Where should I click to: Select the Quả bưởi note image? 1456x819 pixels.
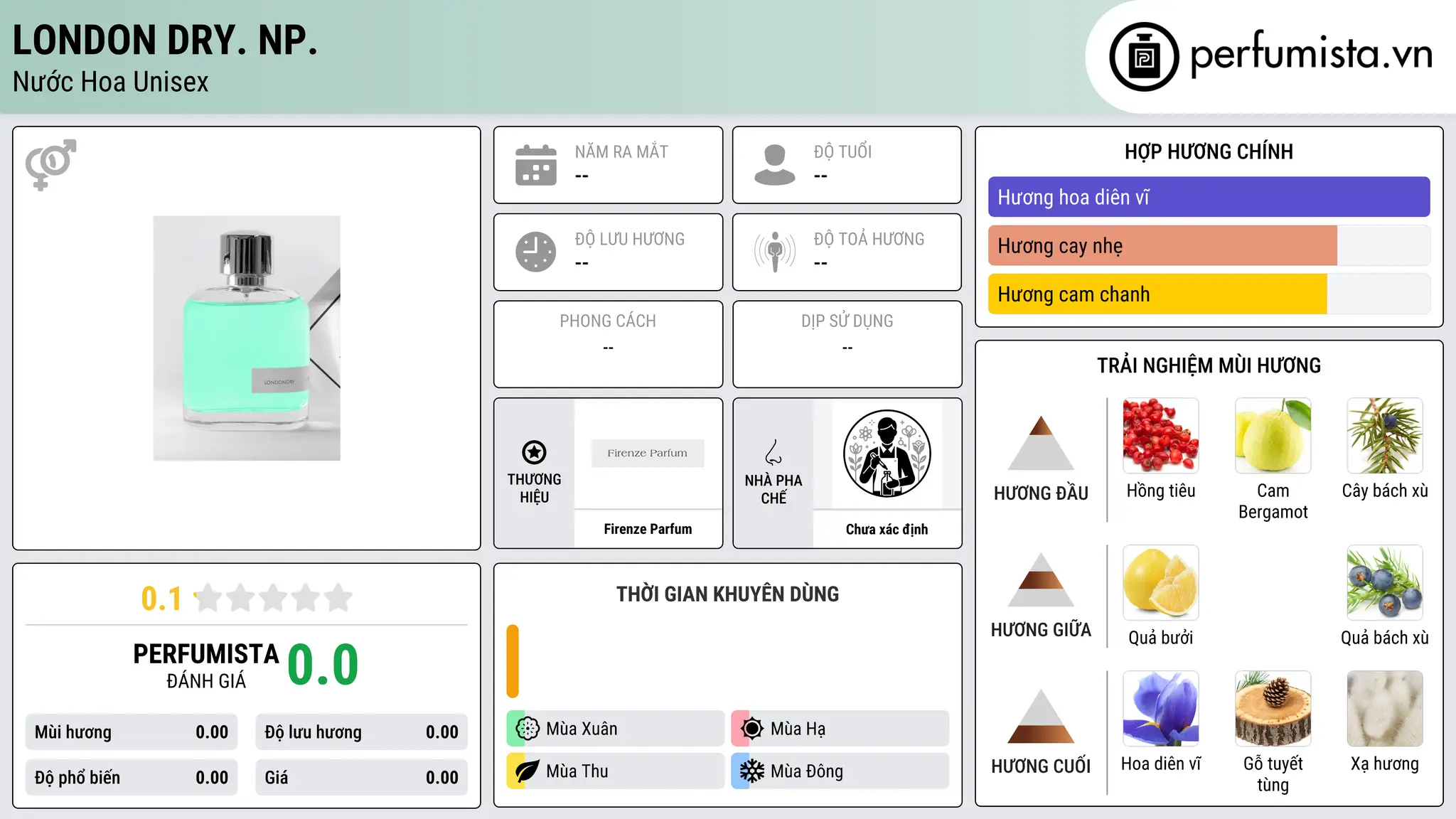[1161, 583]
